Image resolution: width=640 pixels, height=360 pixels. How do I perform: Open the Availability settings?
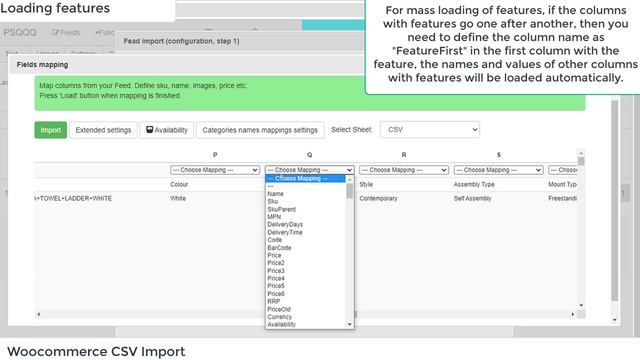(167, 130)
